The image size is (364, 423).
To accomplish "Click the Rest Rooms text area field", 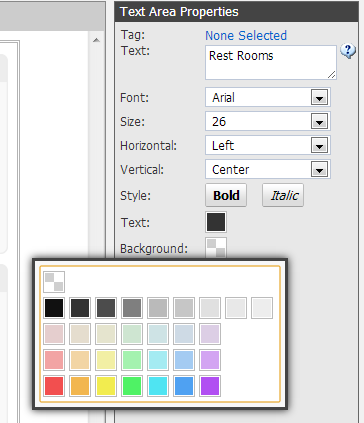I will click(271, 63).
